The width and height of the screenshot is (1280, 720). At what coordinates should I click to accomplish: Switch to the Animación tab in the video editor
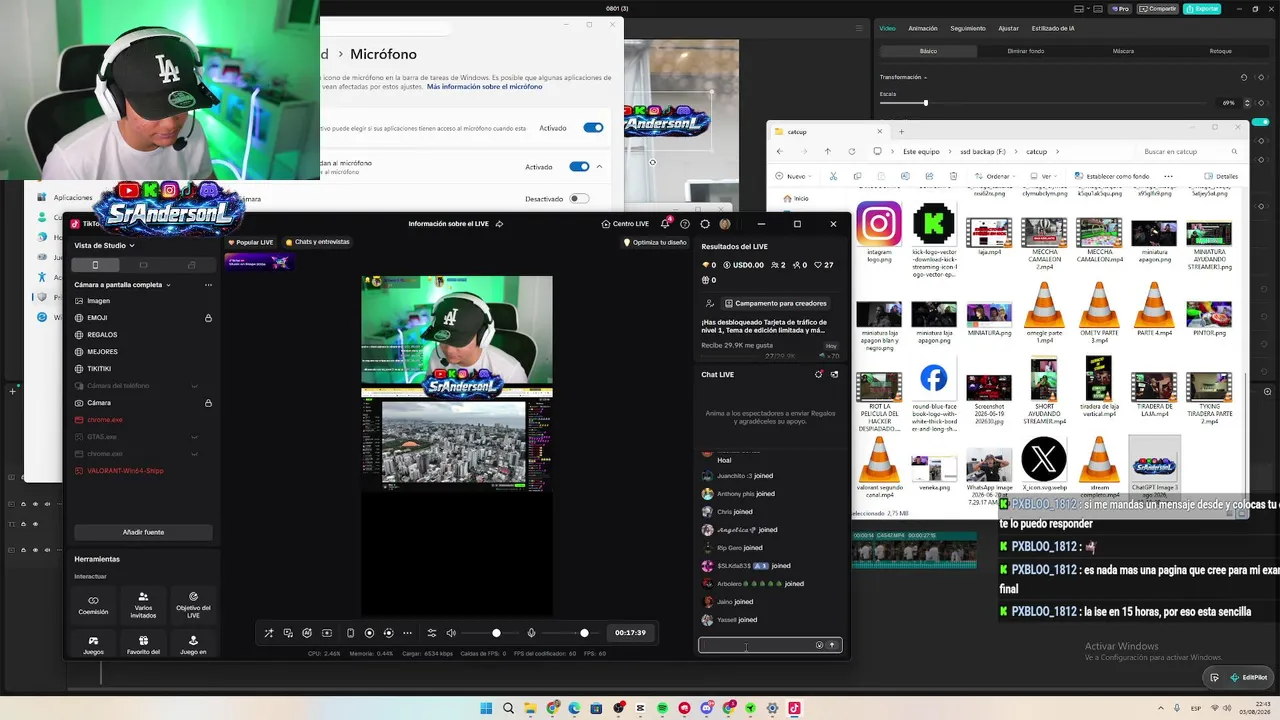point(923,28)
